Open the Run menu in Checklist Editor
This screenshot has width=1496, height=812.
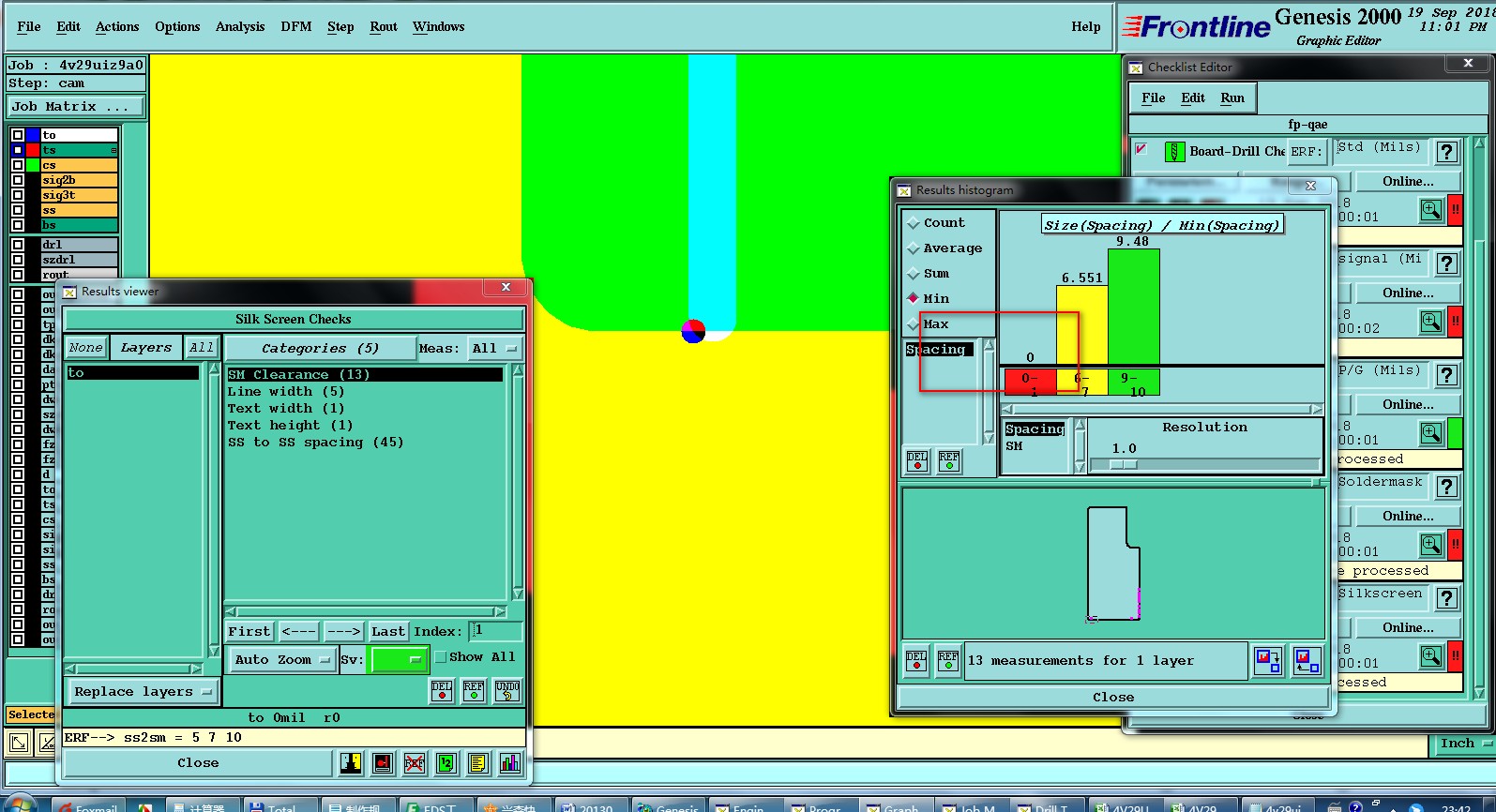[x=1232, y=98]
